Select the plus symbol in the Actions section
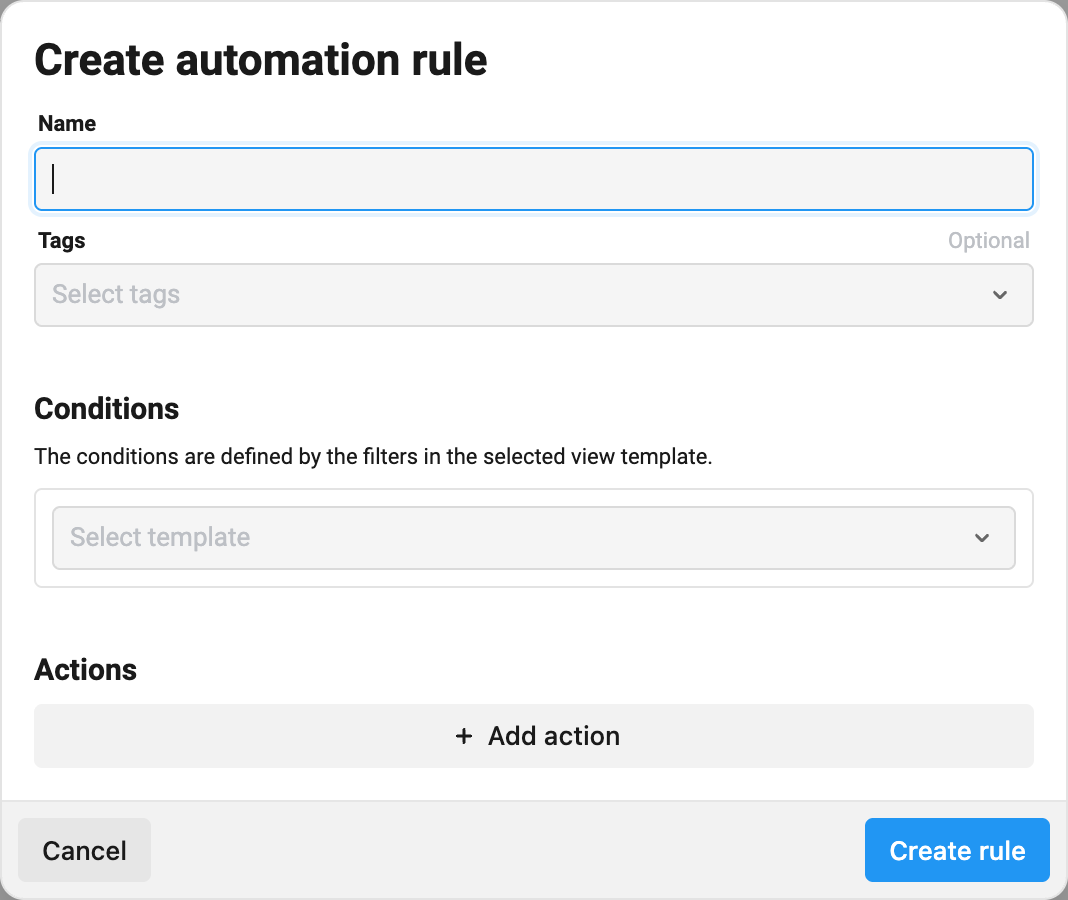This screenshot has width=1068, height=900. tap(464, 735)
